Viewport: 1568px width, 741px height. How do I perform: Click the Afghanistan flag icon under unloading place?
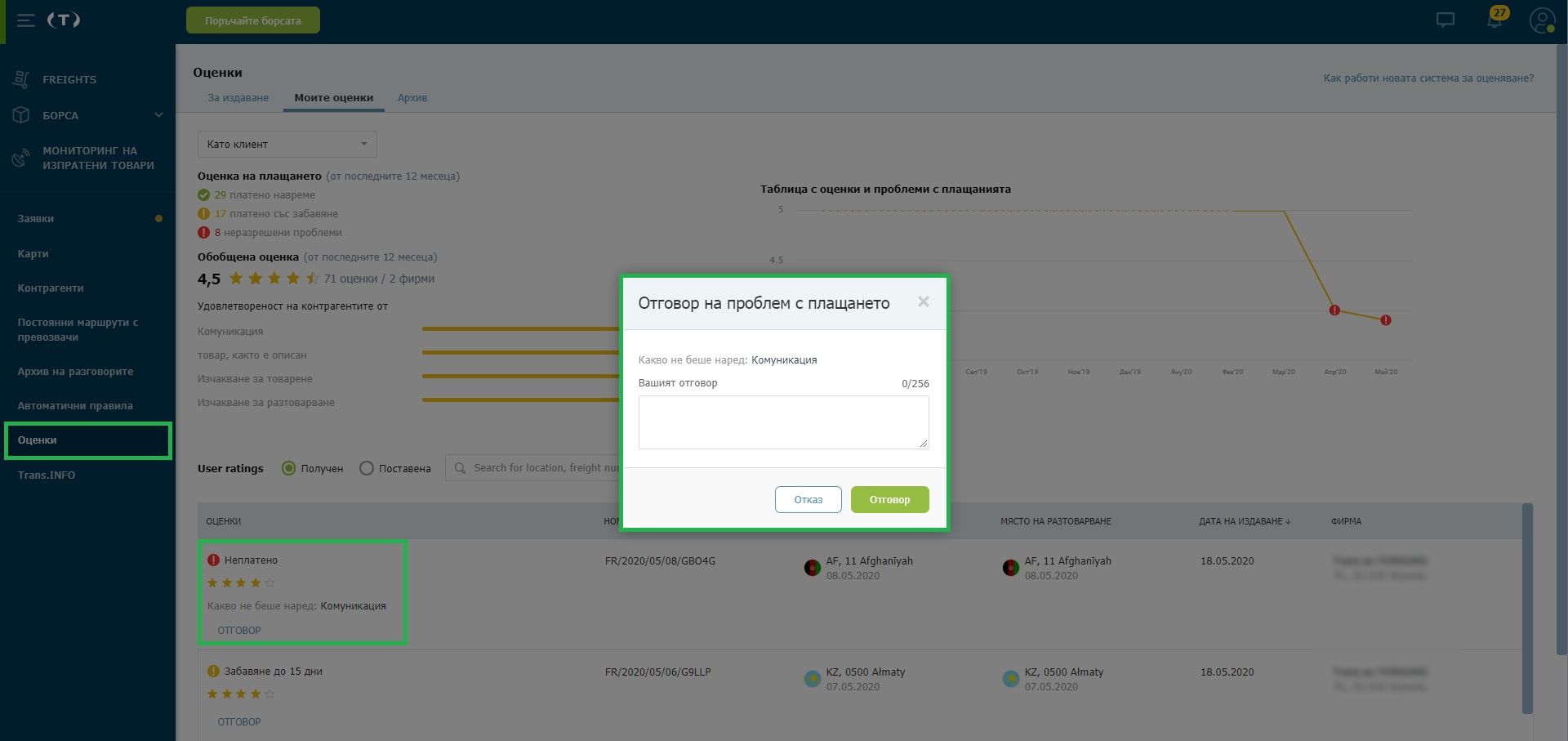click(x=1010, y=568)
